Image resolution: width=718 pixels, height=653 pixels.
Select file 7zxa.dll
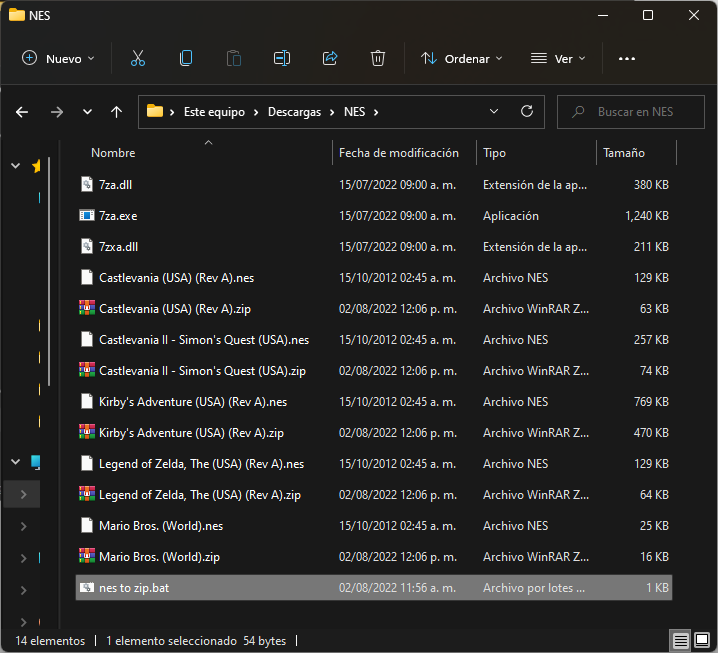[x=374, y=246]
